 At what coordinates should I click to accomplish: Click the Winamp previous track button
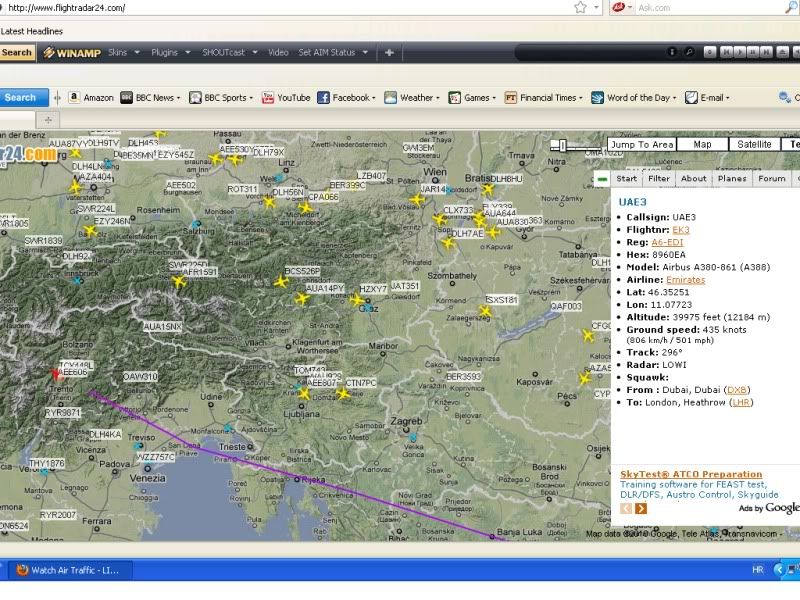pyautogui.click(x=726, y=52)
